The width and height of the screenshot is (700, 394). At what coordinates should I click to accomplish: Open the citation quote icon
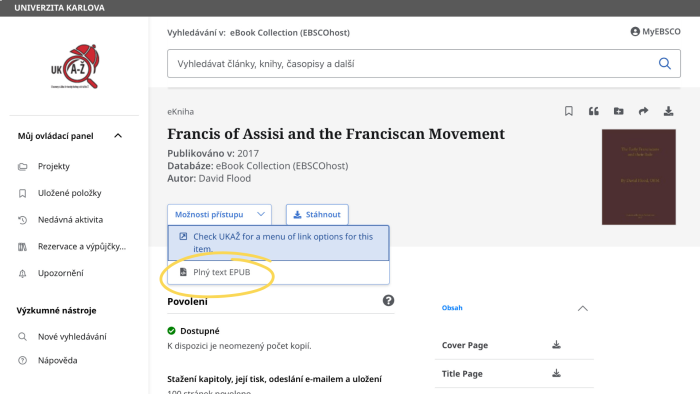(x=593, y=111)
